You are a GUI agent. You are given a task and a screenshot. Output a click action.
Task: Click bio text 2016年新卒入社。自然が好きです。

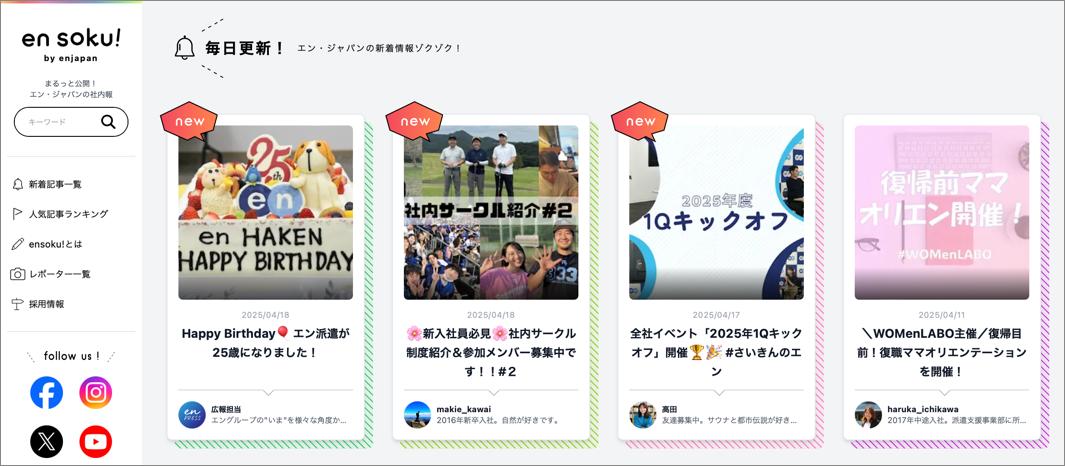coord(498,420)
